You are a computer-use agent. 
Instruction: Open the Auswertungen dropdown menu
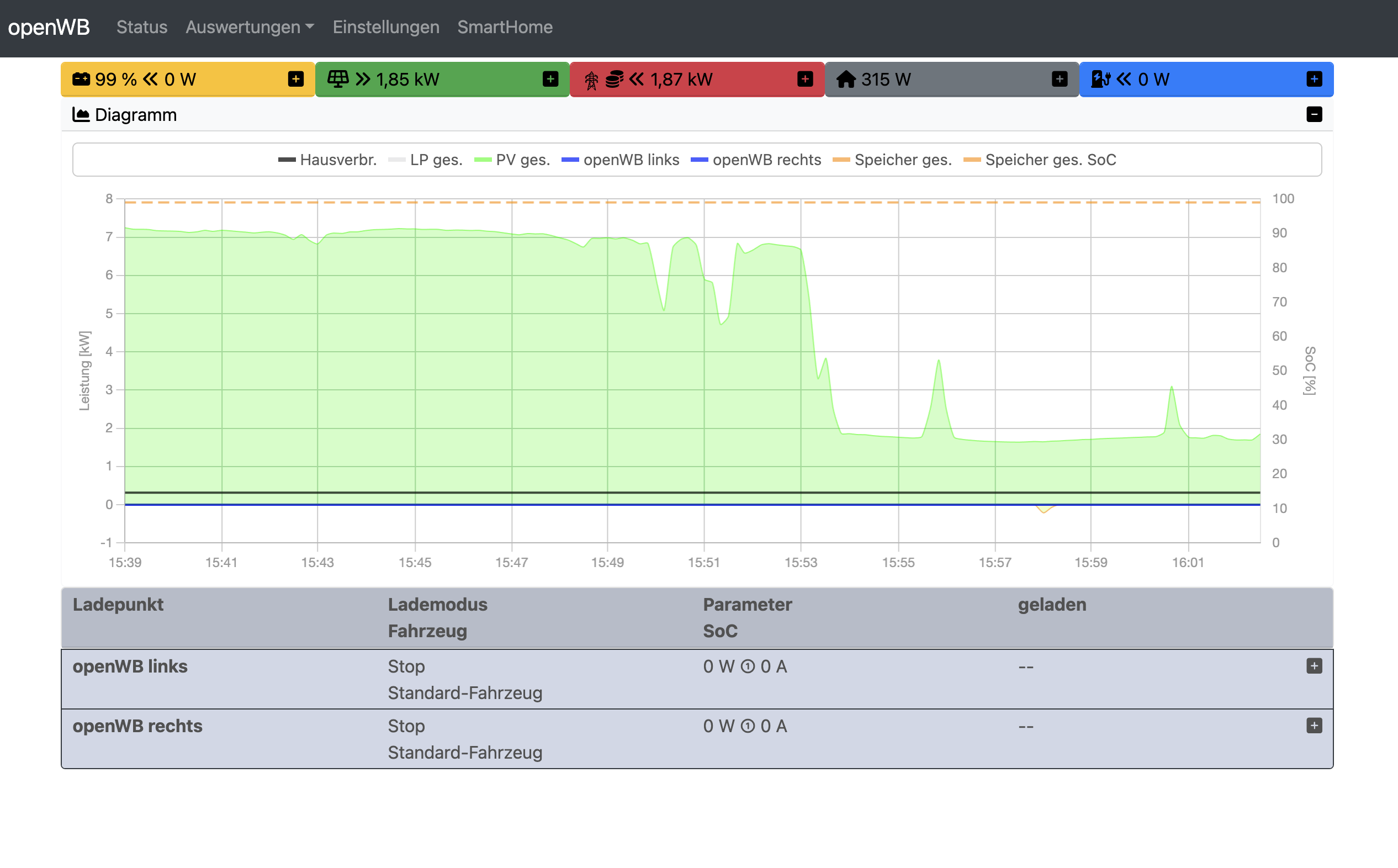coord(250,27)
